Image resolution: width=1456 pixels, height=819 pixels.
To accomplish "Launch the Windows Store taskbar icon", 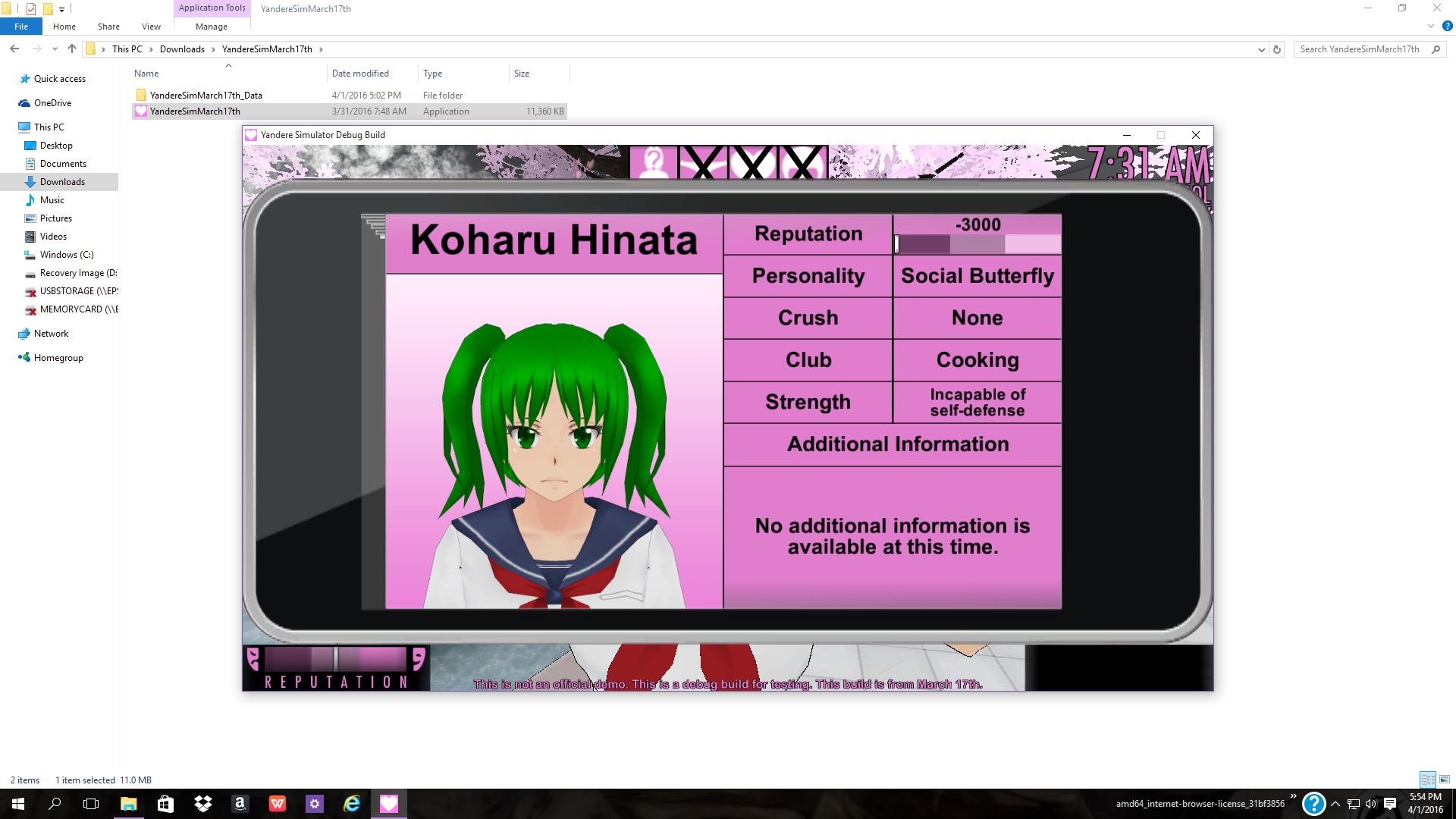I will (x=165, y=804).
